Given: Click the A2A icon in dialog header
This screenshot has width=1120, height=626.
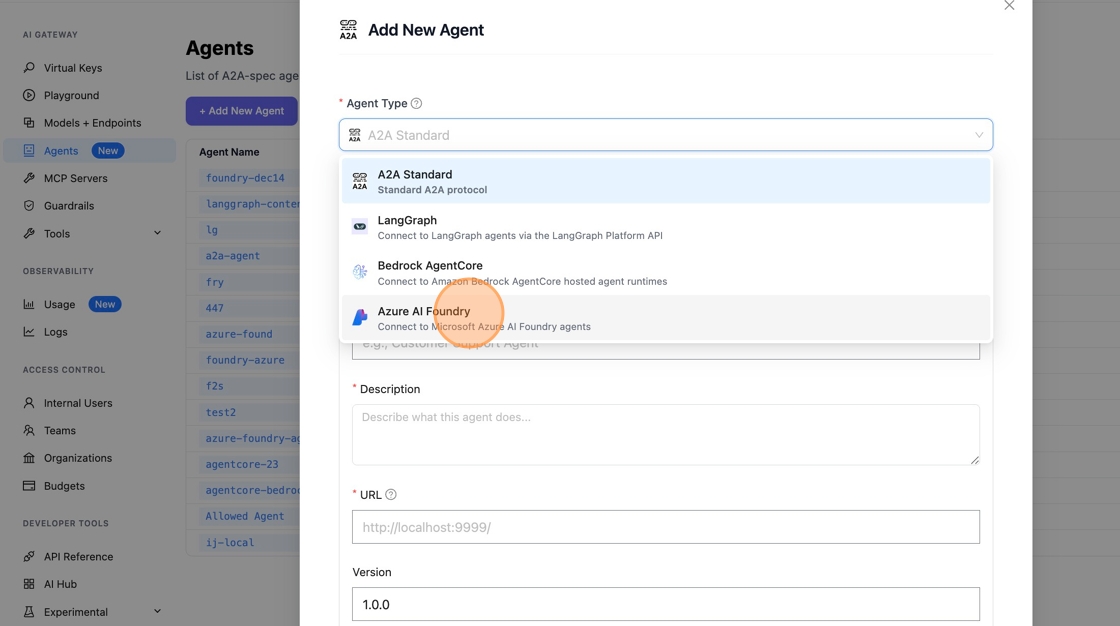Looking at the screenshot, I should coord(348,30).
